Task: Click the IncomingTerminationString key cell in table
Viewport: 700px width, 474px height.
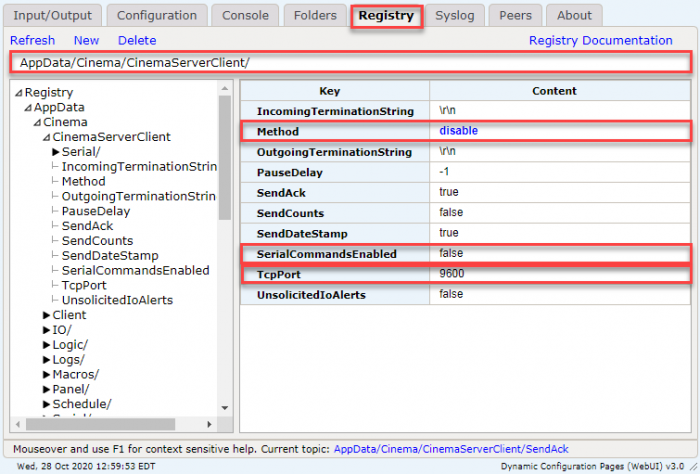Action: tap(335, 111)
